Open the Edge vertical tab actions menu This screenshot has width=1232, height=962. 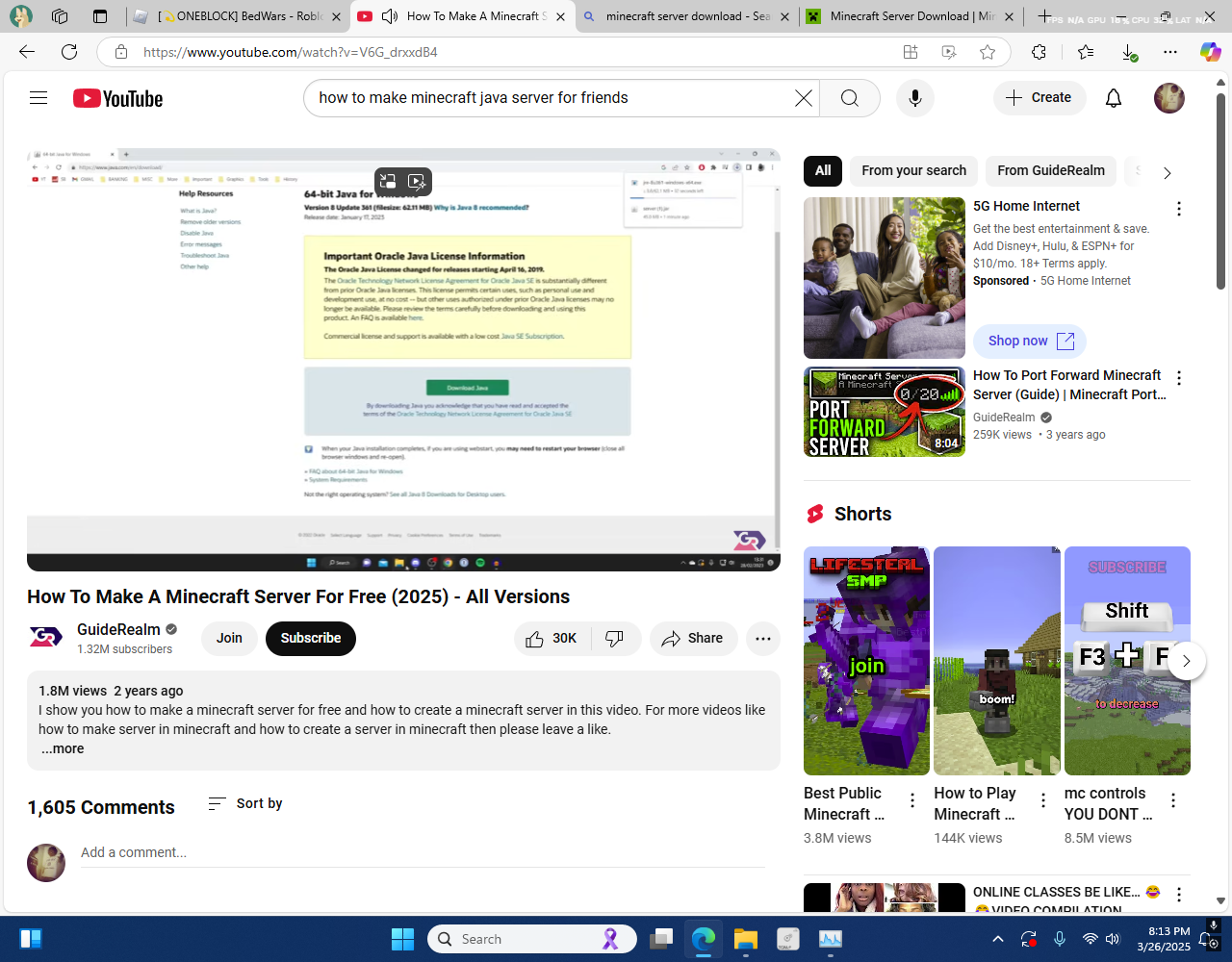tap(100, 16)
